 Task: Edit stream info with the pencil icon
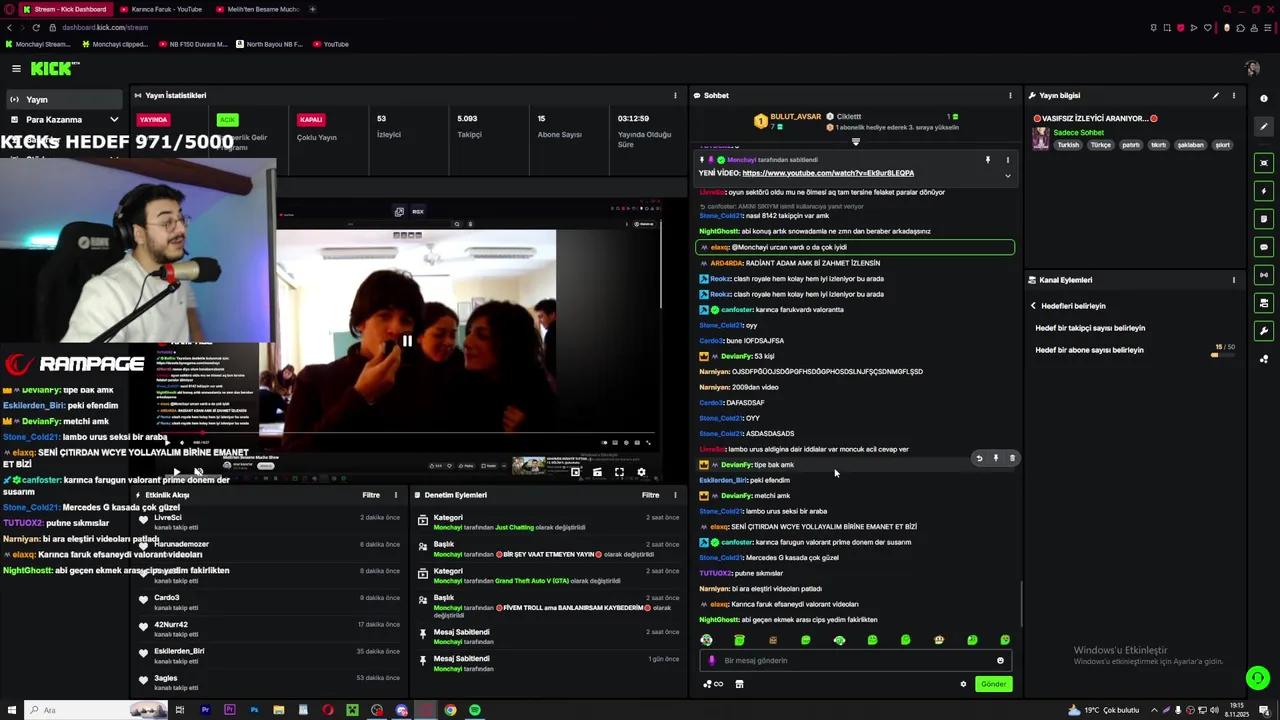(1215, 96)
